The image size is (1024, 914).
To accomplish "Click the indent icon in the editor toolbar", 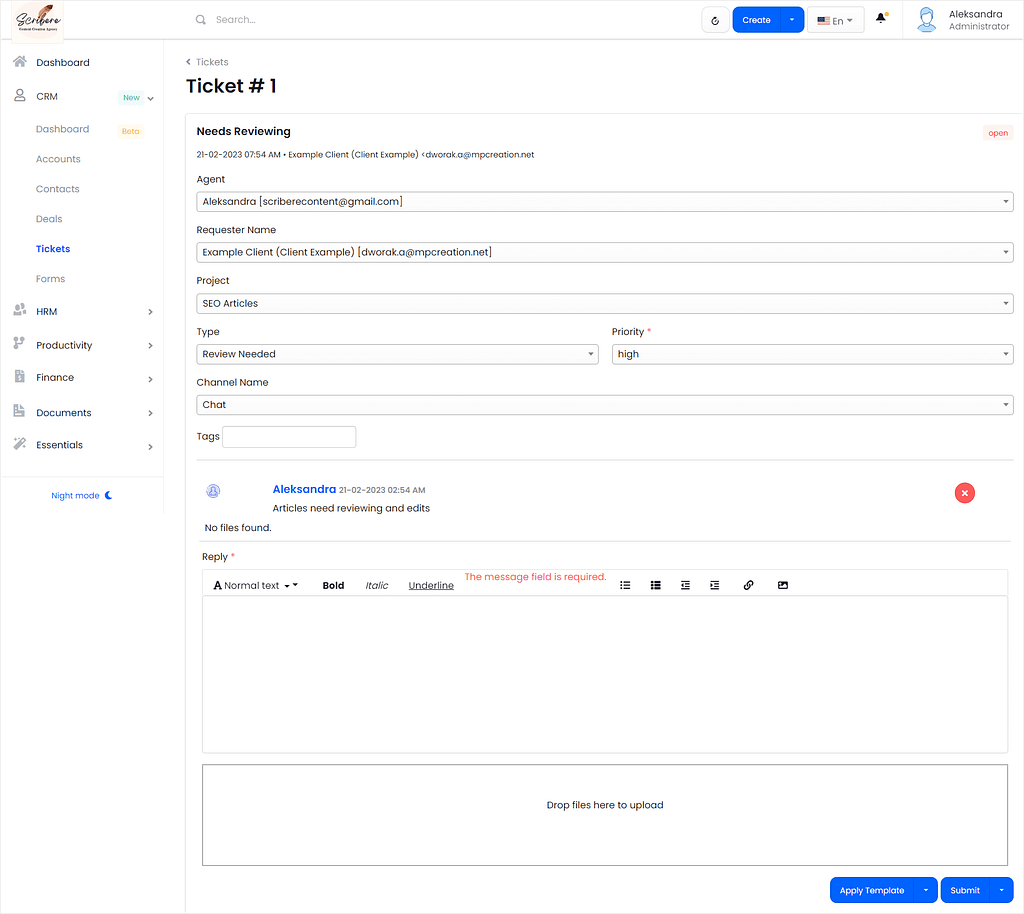I will coord(714,585).
